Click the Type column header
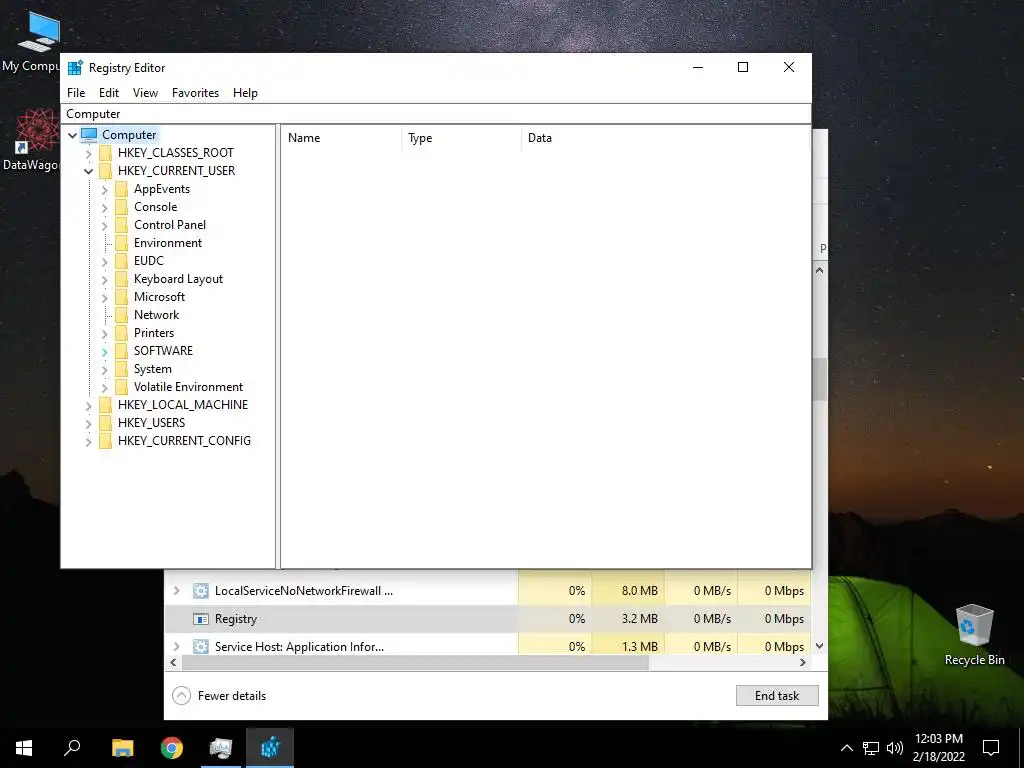Viewport: 1024px width, 768px height. (x=461, y=138)
